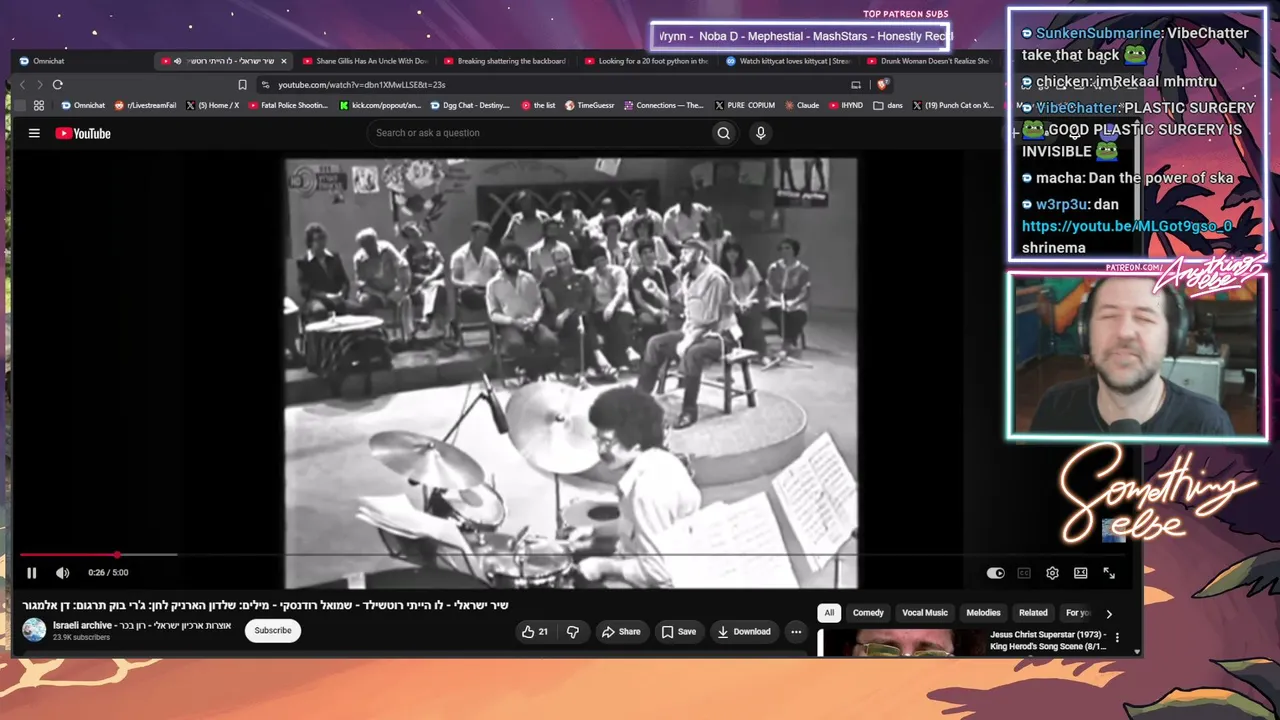This screenshot has height=720, width=1280.
Task: Select the Comedy filter chip
Action: pyautogui.click(x=868, y=613)
